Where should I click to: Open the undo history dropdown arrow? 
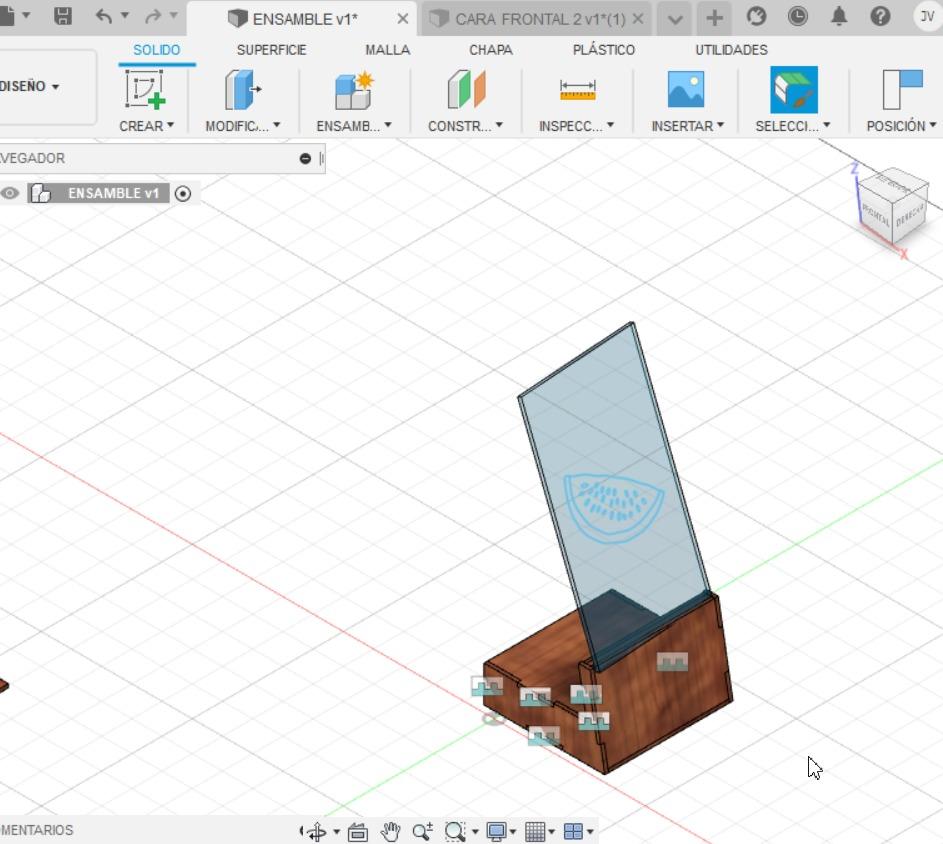coord(125,15)
